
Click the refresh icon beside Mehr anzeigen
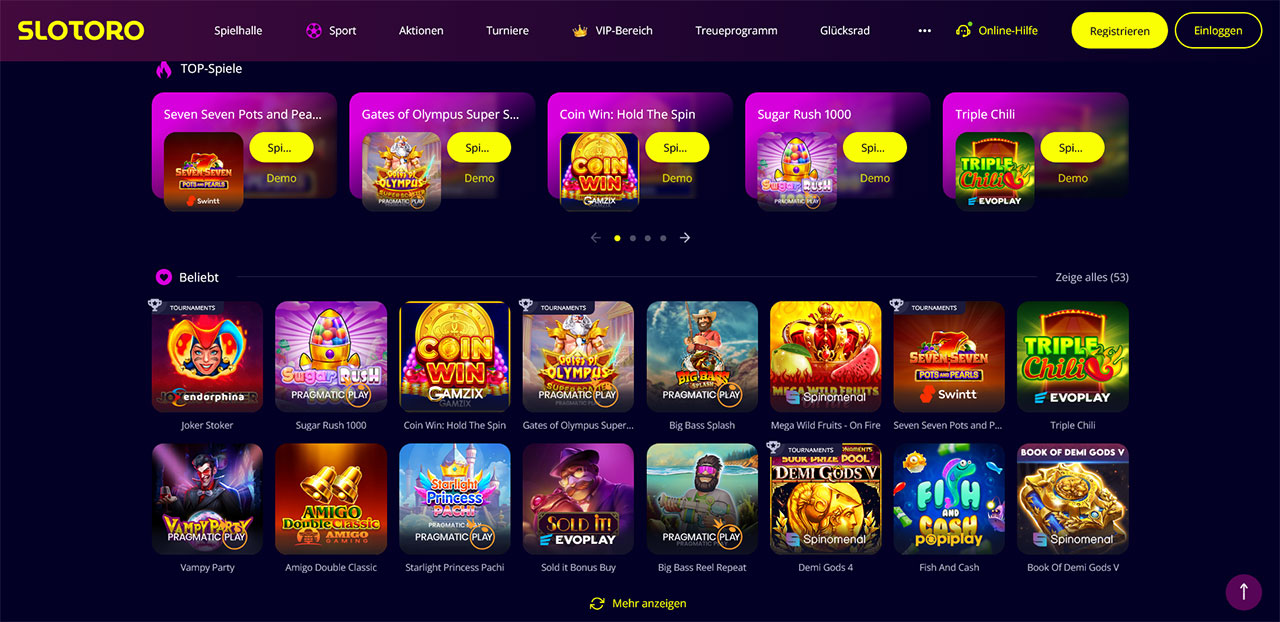pos(598,603)
